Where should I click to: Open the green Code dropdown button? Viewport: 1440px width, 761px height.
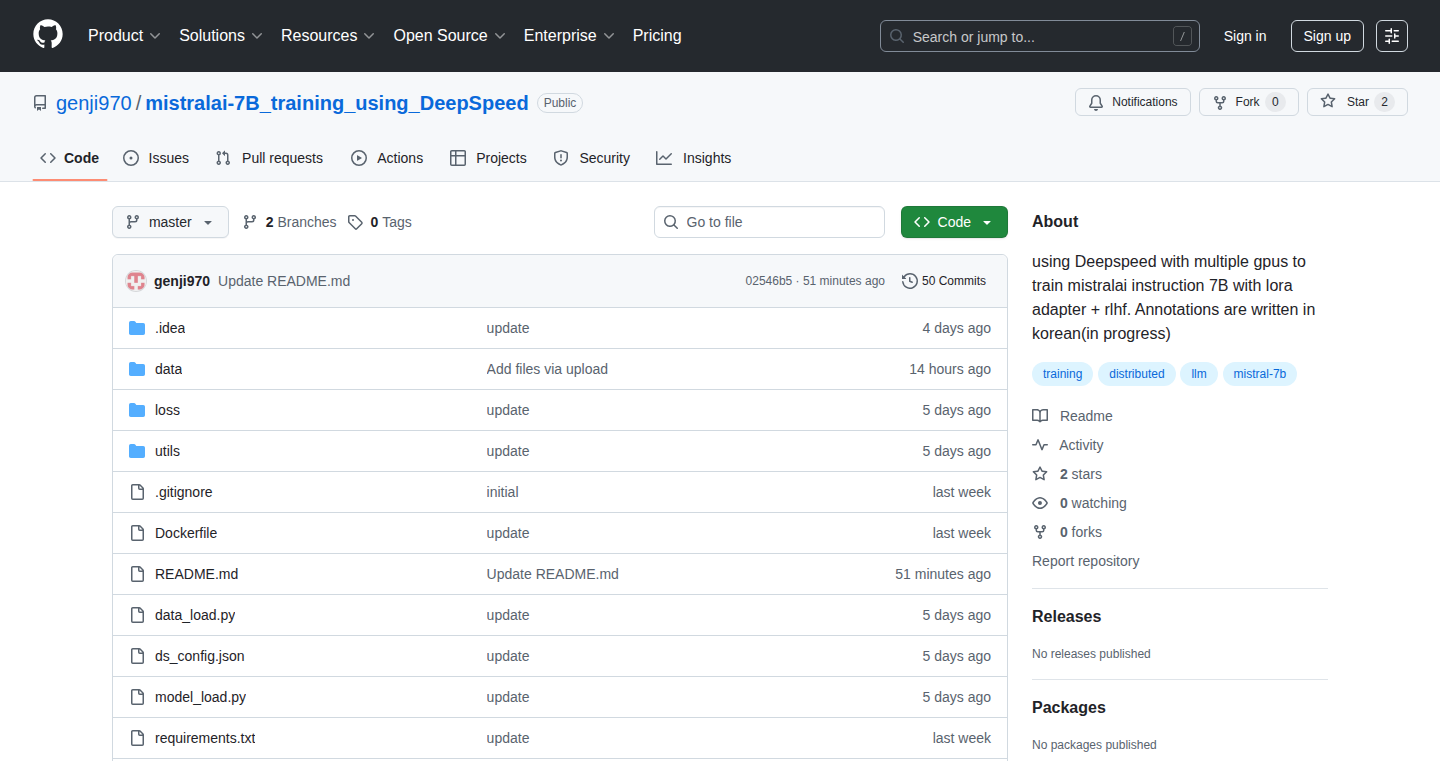[954, 222]
